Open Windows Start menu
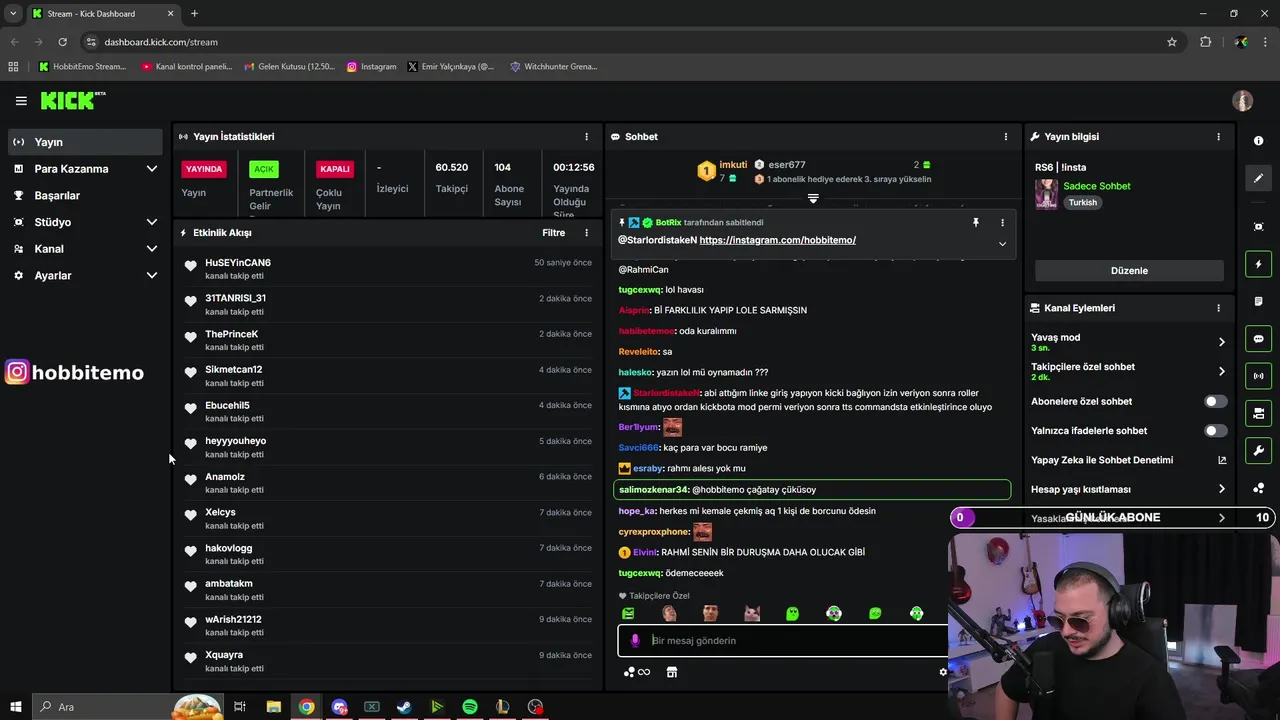Image resolution: width=1280 pixels, height=720 pixels. coord(15,707)
